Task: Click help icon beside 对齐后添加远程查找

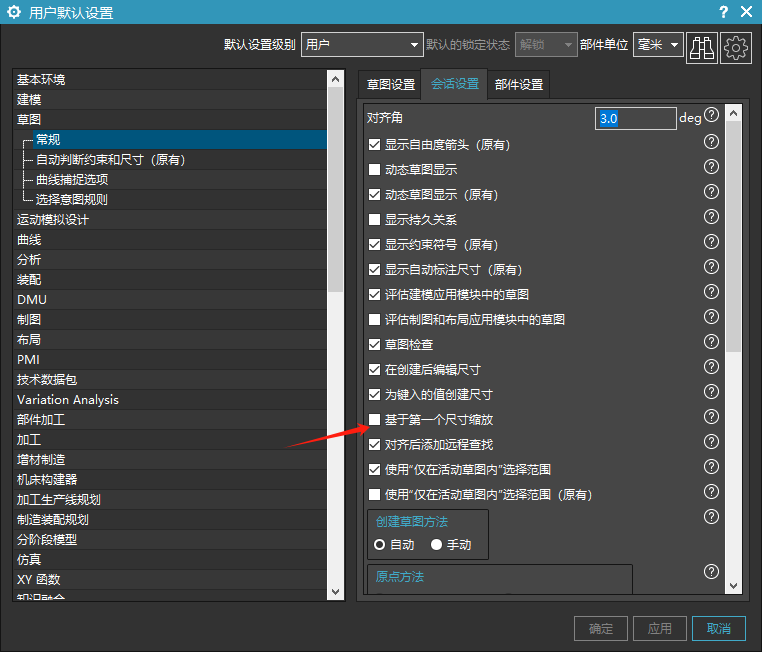Action: tap(711, 442)
